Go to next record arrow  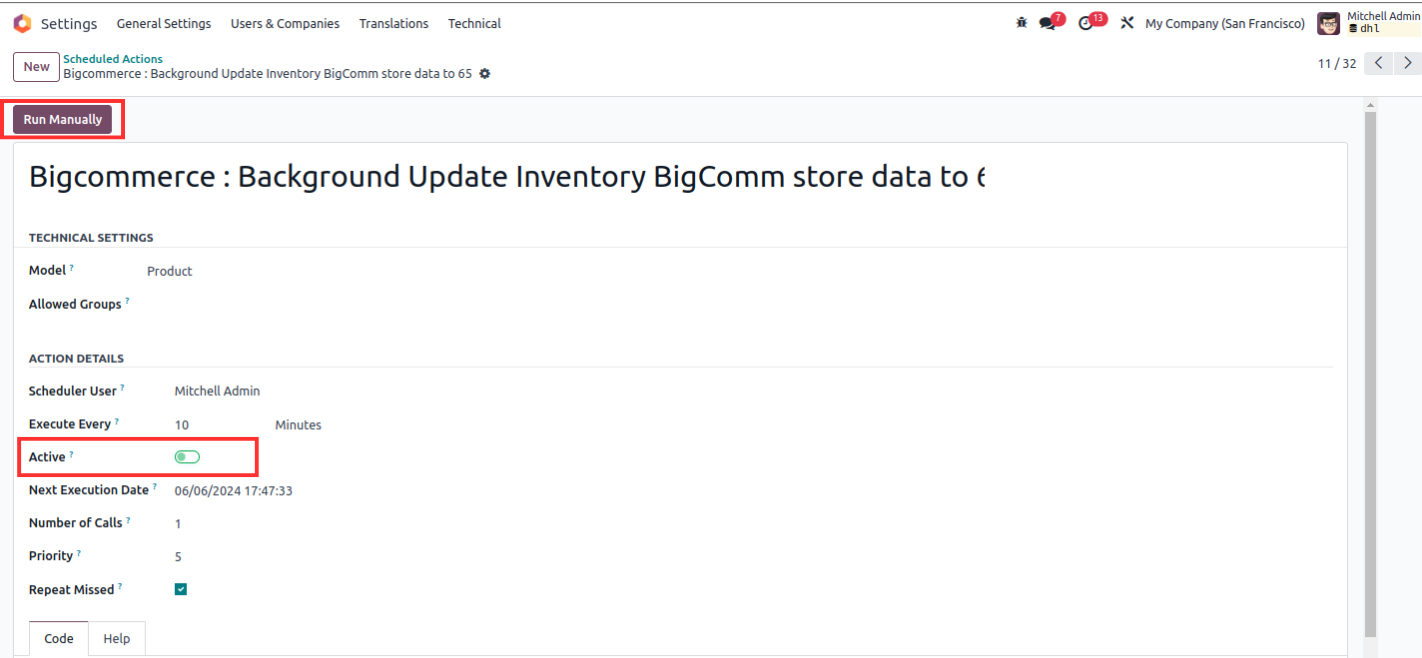(x=1408, y=63)
